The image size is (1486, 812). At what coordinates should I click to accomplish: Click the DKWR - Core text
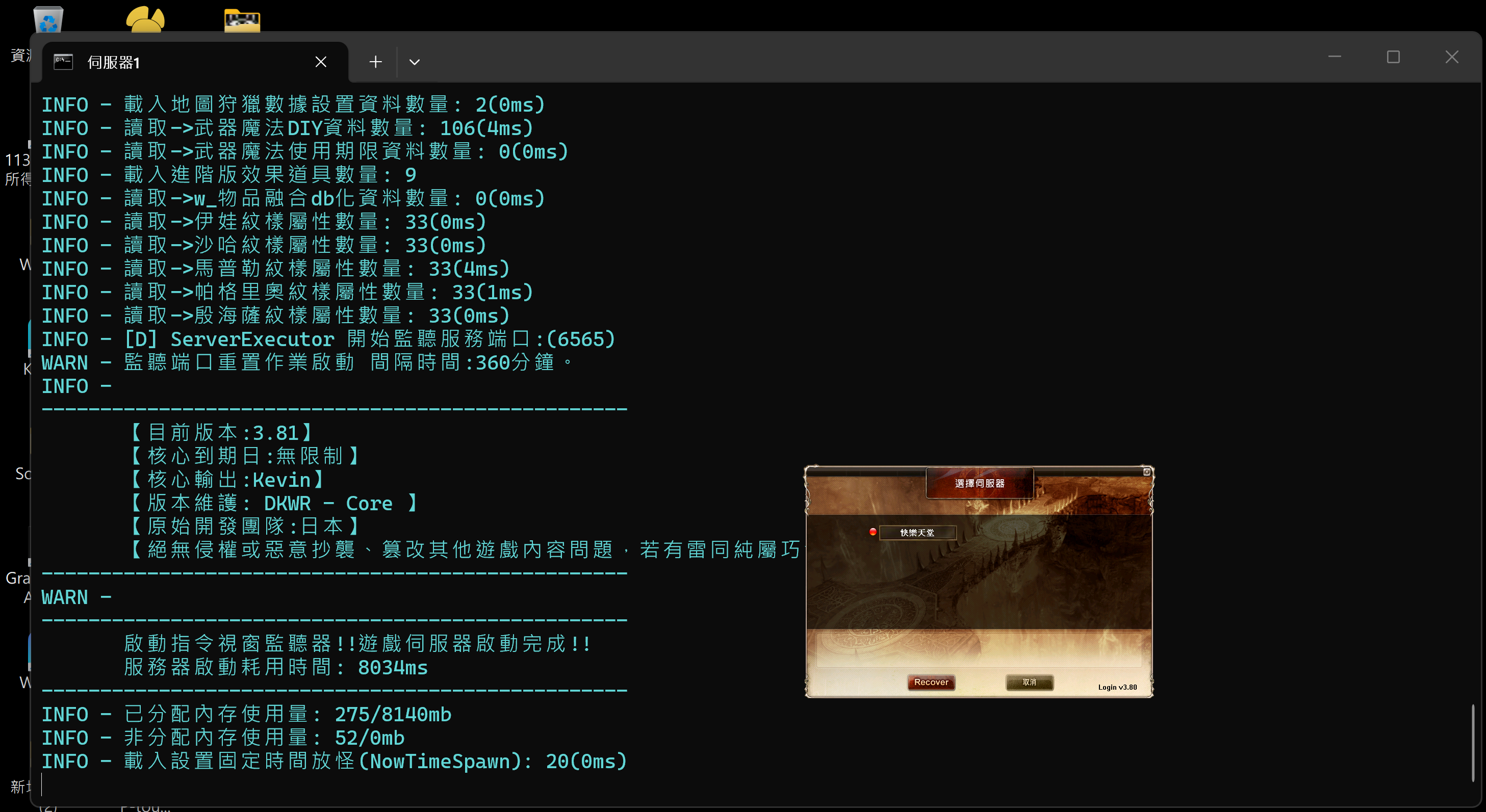(x=328, y=504)
